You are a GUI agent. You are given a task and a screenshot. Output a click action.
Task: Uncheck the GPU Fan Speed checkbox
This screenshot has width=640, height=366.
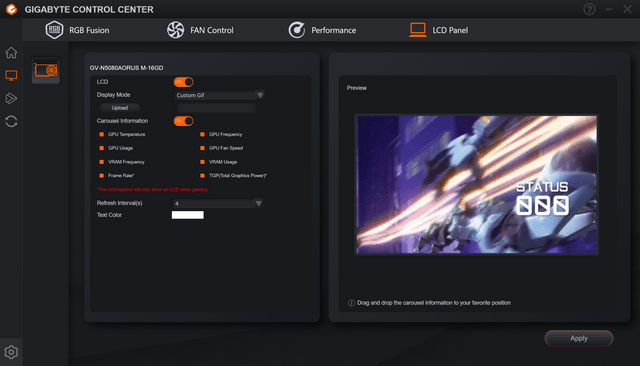202,148
